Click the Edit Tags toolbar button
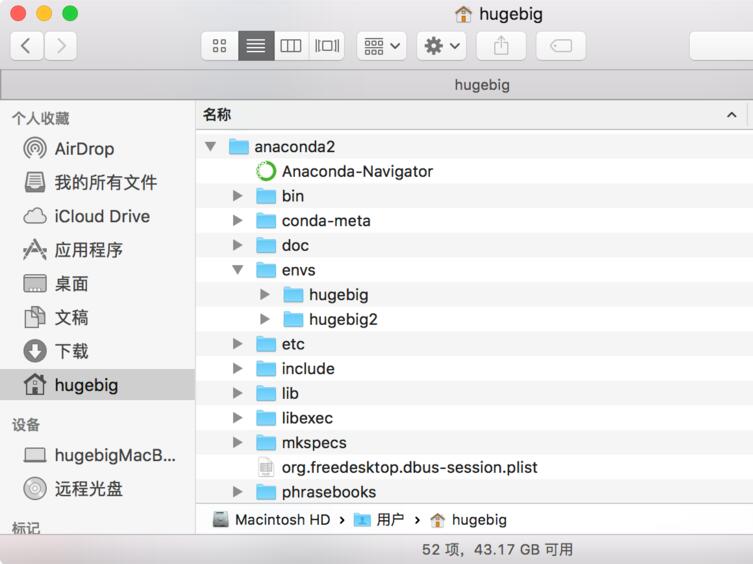753x564 pixels. [x=561, y=46]
